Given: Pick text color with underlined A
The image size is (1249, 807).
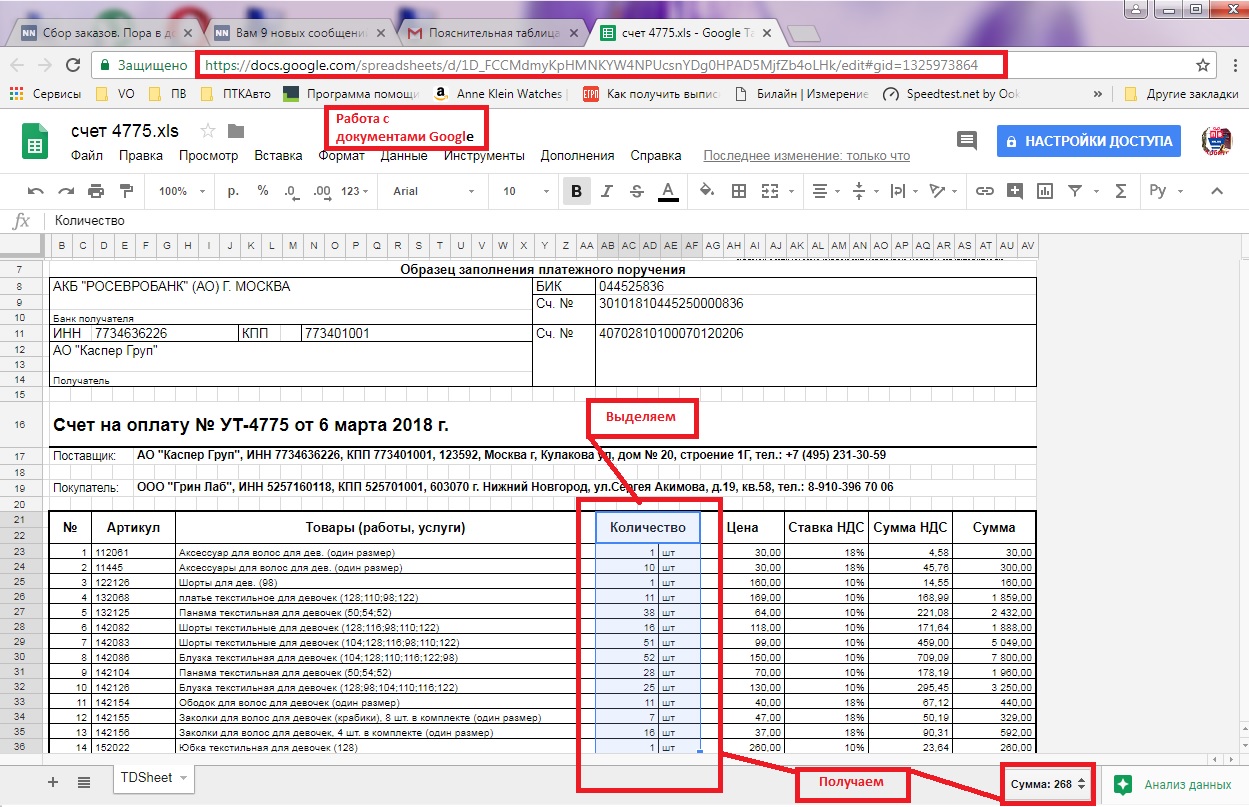Looking at the screenshot, I should [668, 191].
